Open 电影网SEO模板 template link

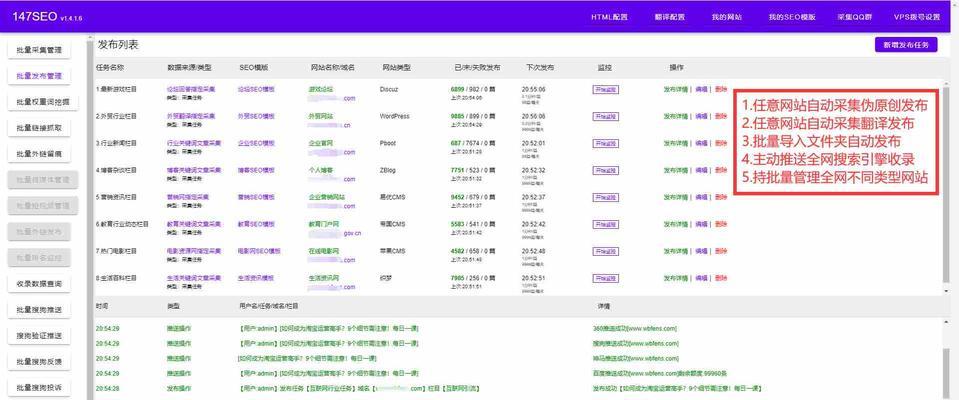point(259,251)
